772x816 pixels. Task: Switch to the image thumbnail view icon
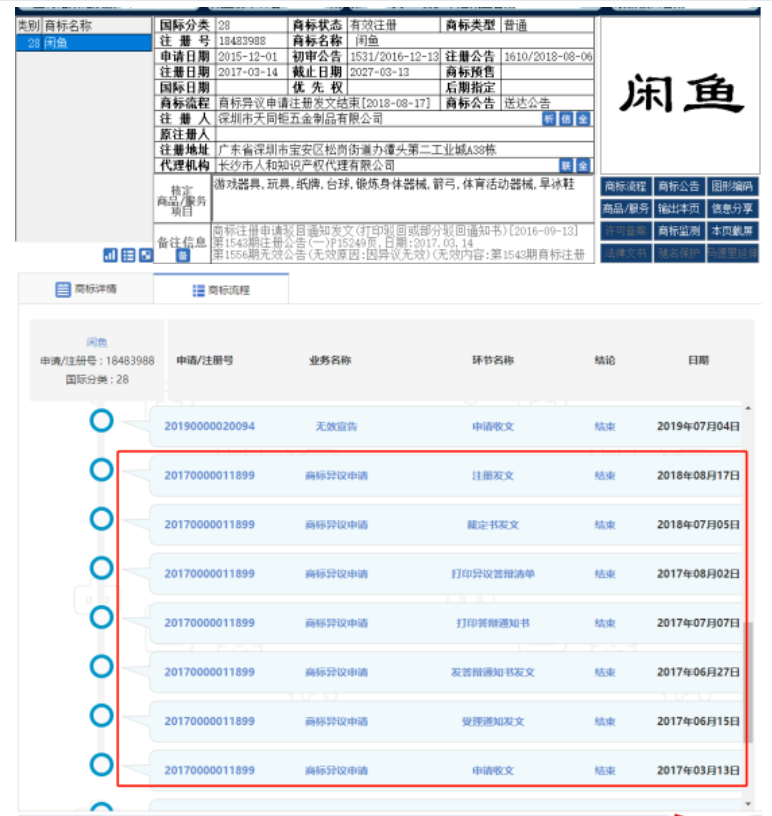tap(146, 255)
